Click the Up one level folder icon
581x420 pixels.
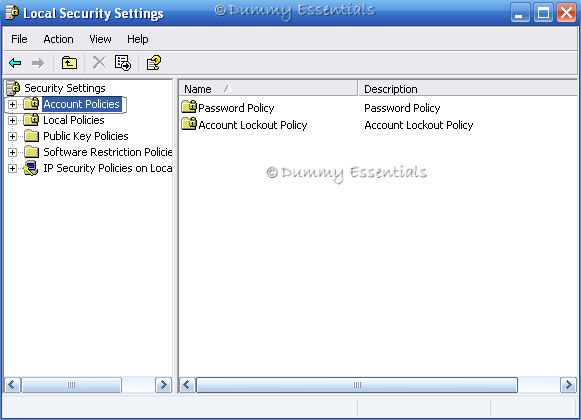69,63
